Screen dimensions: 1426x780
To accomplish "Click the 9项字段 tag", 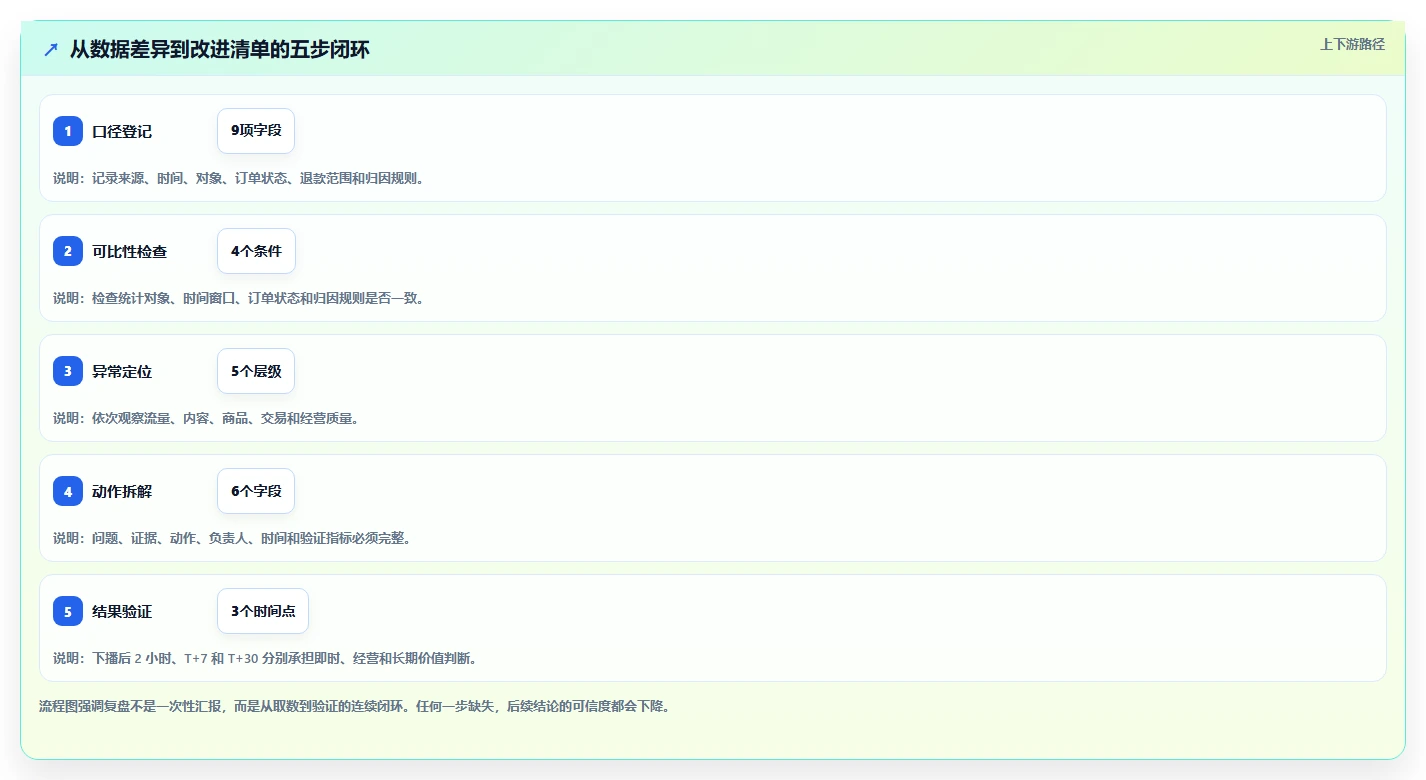I will (x=256, y=131).
